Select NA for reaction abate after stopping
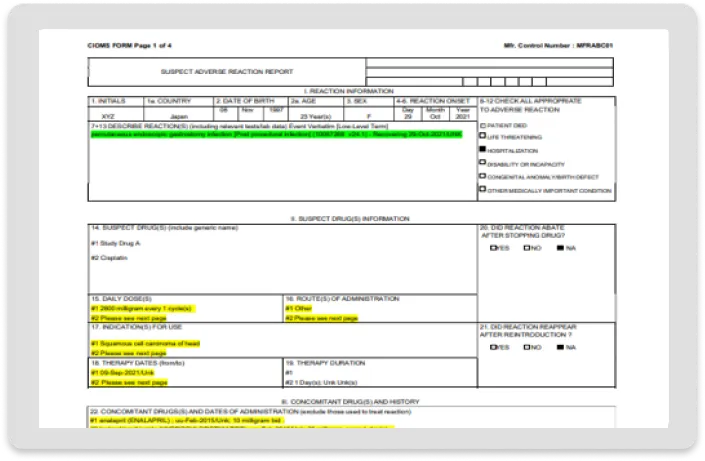 click(x=559, y=248)
